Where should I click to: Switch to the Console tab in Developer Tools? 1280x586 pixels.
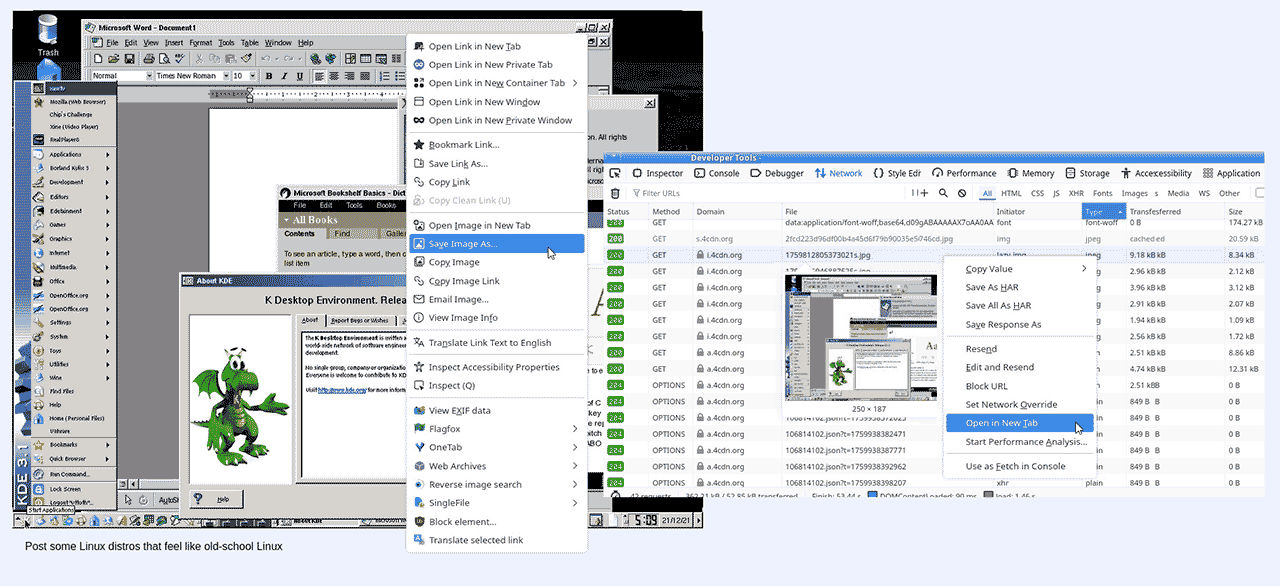716,173
